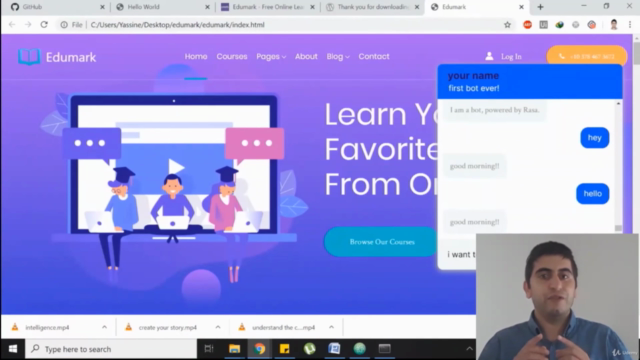Click the Edumark book logo

click(29, 57)
